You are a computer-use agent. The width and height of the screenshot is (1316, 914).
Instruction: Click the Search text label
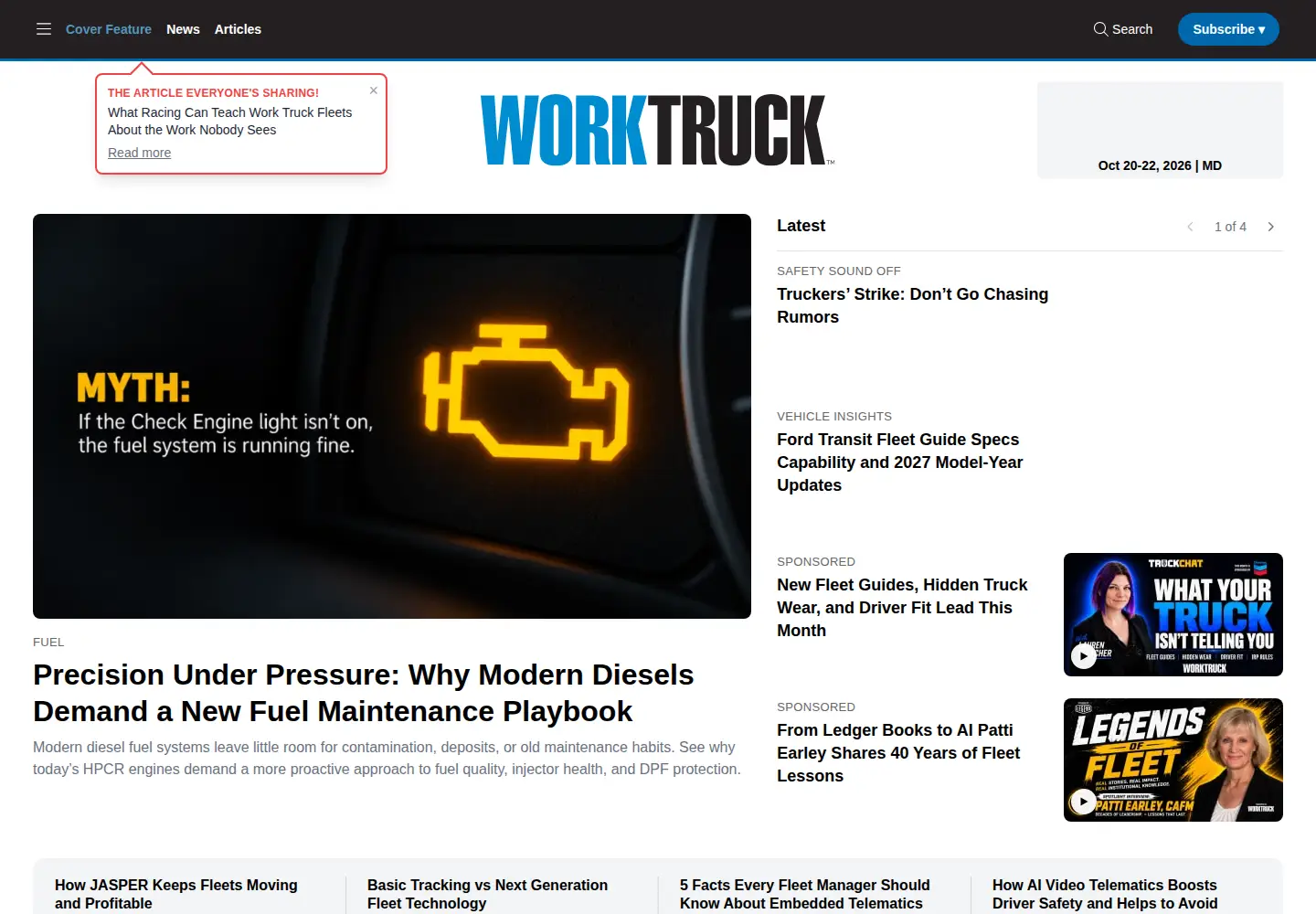(x=1132, y=29)
